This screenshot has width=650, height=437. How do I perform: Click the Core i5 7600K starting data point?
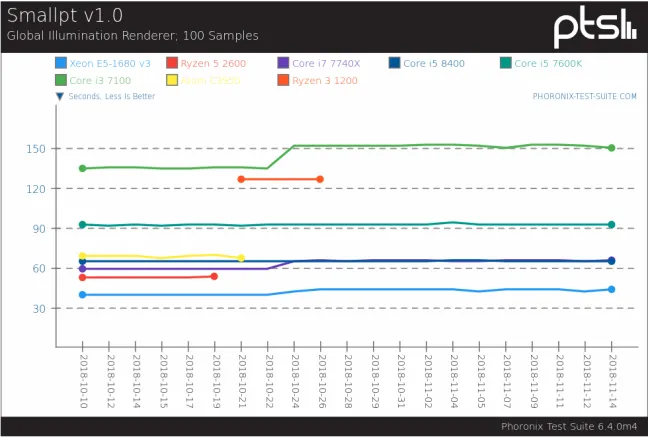tap(82, 225)
